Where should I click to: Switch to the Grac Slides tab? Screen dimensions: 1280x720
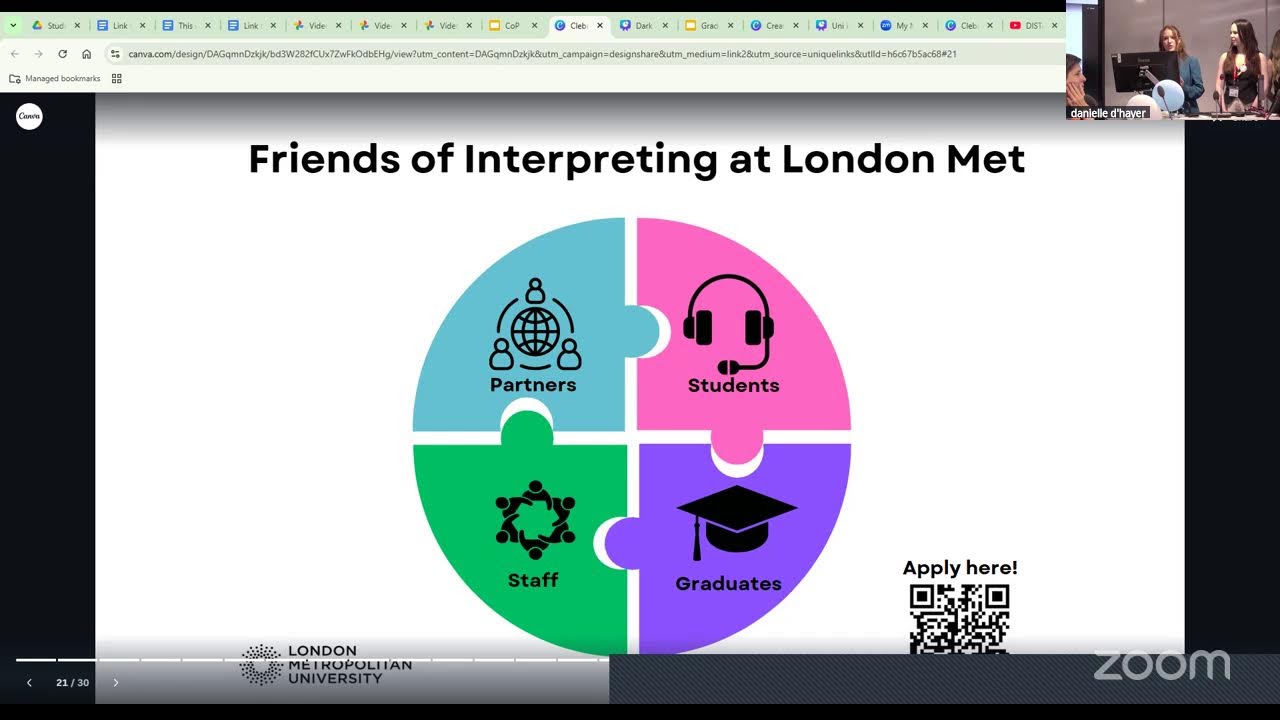point(708,26)
